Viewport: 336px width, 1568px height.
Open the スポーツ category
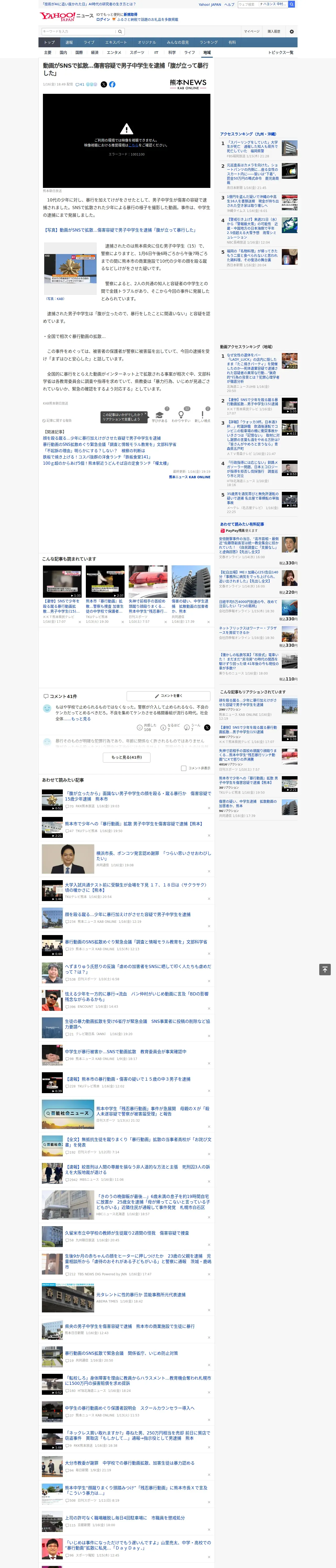tap(137, 52)
